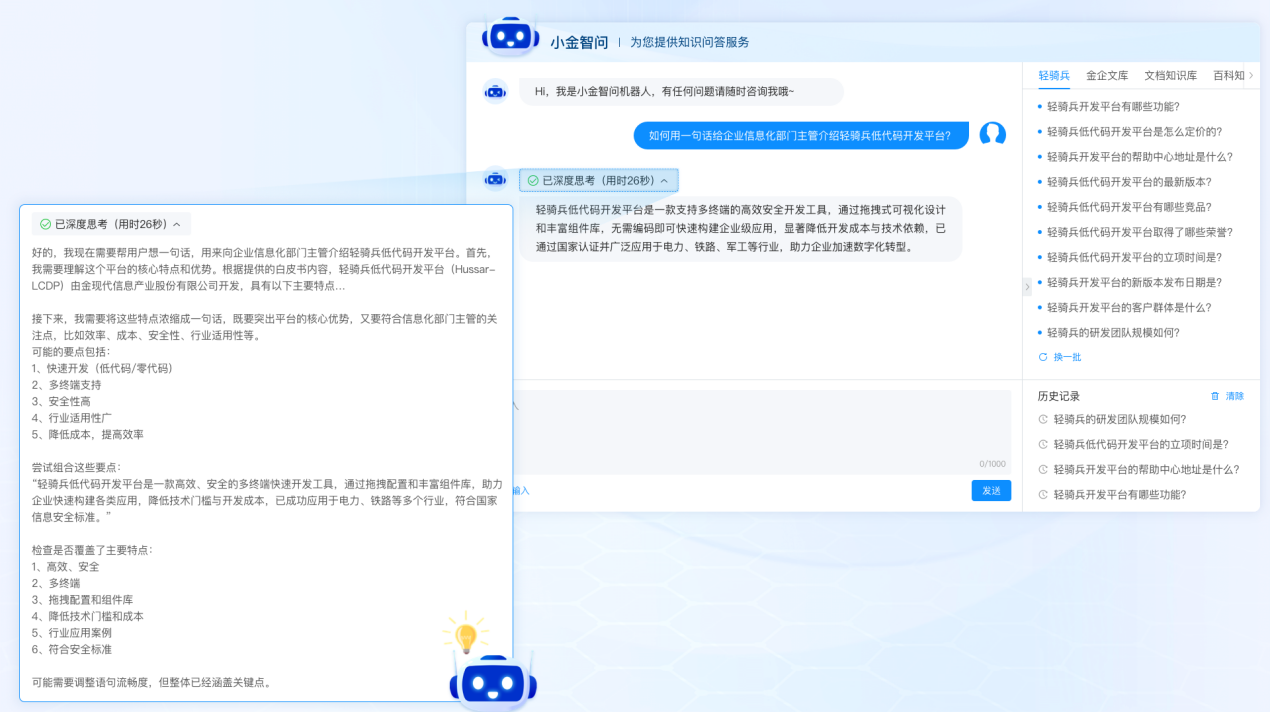
Task: Click the 小金智问 robot logo in header
Action: [x=510, y=37]
